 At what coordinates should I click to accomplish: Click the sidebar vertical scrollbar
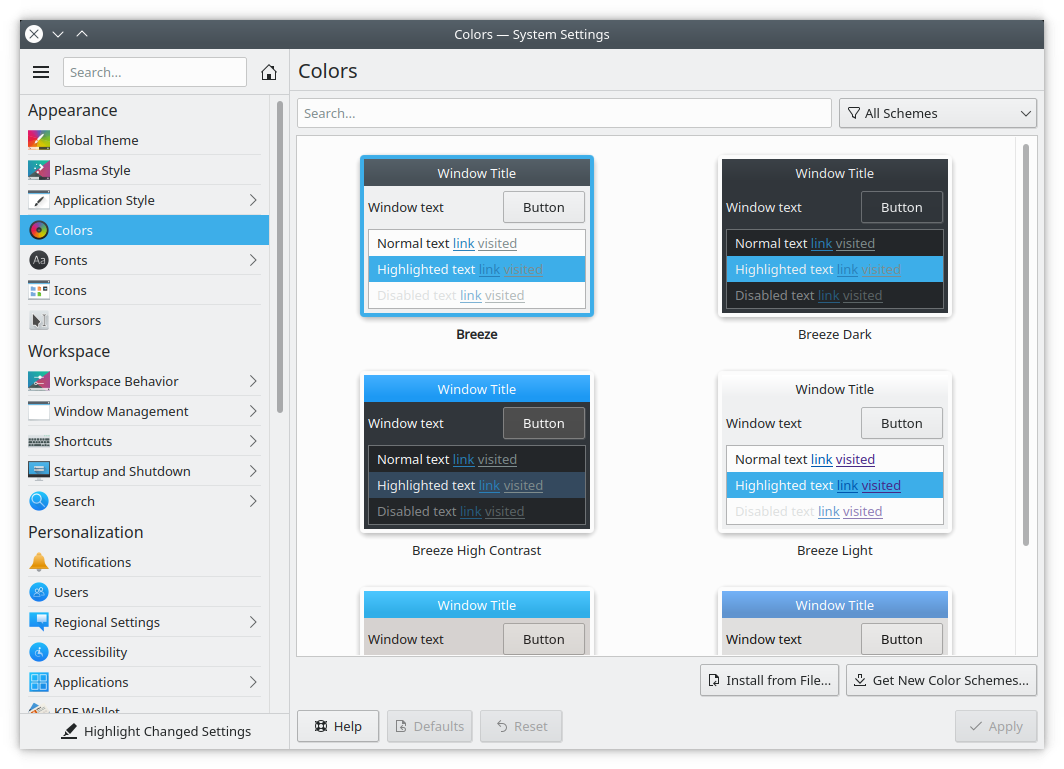tap(280, 257)
